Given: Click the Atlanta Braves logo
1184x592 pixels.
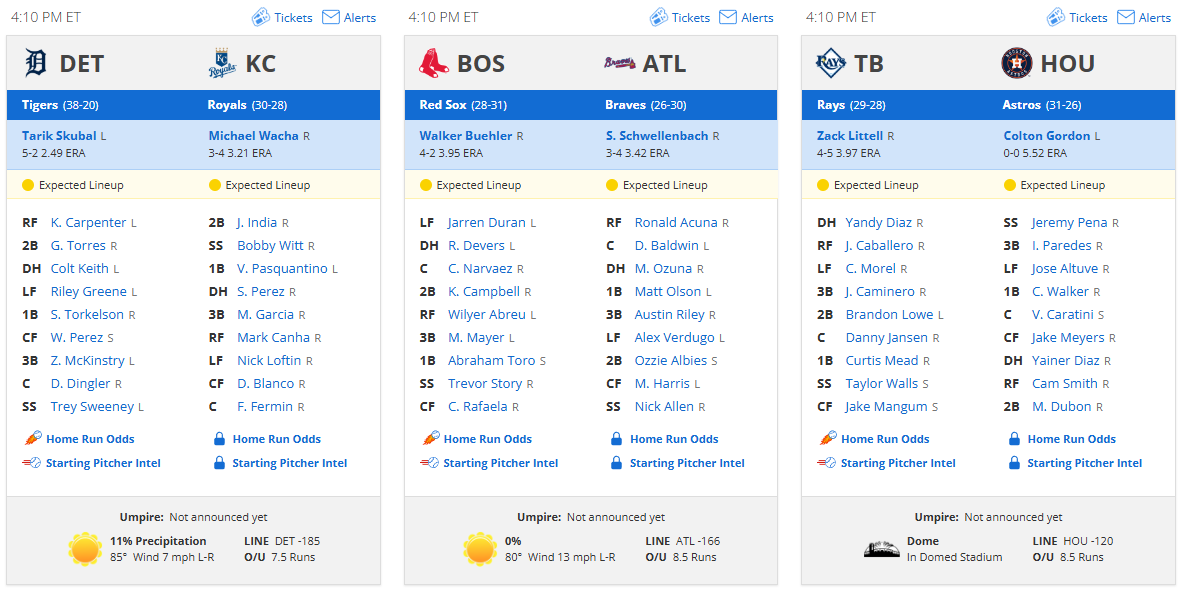Looking at the screenshot, I should click(x=619, y=63).
